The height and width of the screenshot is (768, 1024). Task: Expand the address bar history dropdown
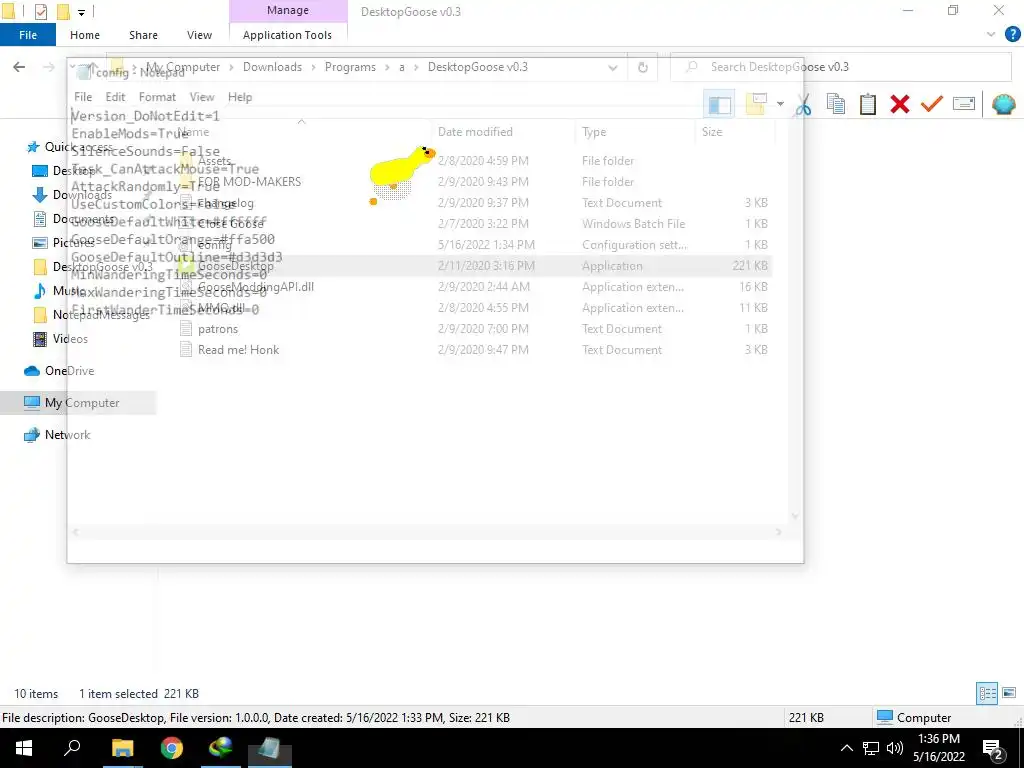pos(613,67)
